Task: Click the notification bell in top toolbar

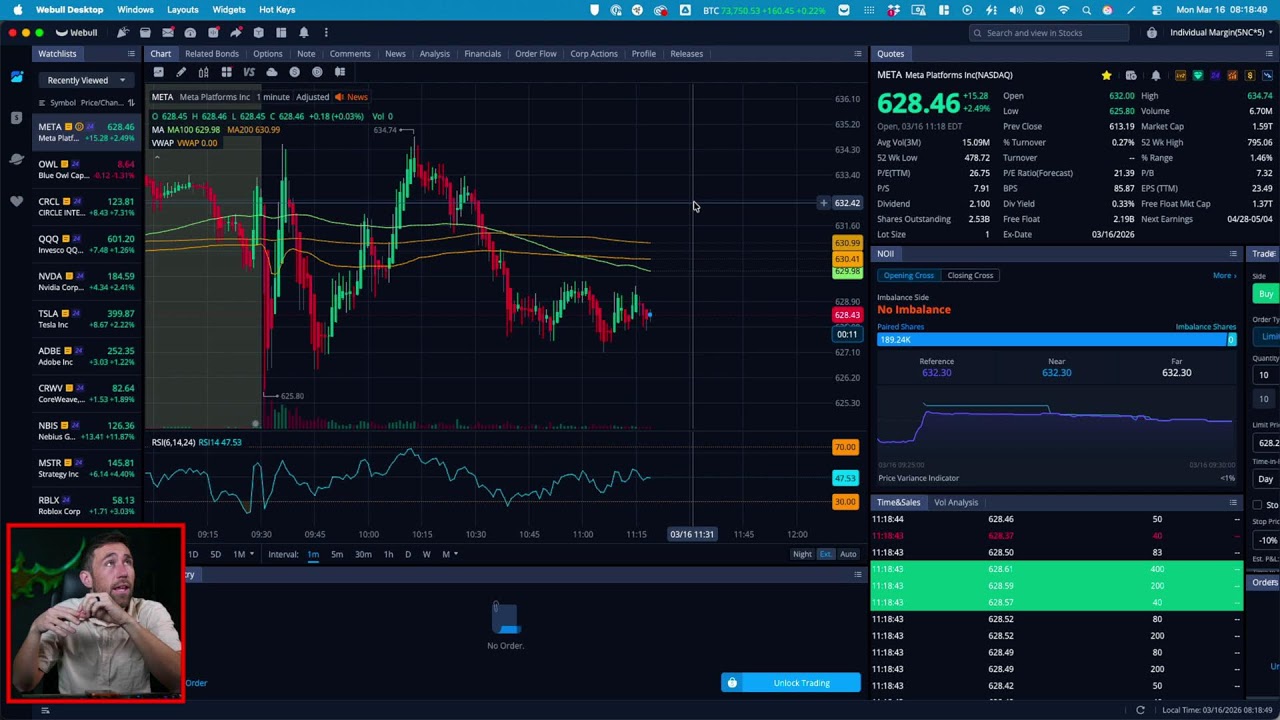Action: [x=303, y=32]
